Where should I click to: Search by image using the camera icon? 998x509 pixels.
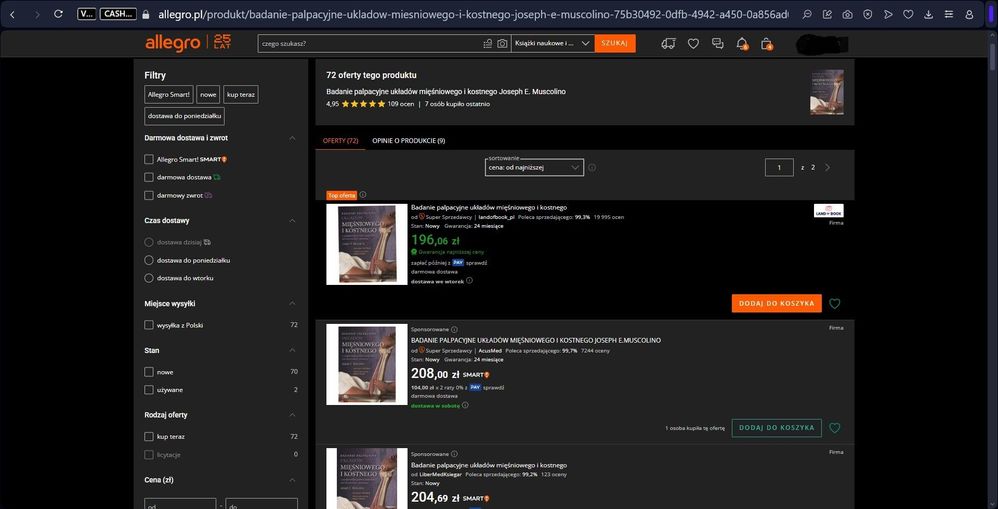click(x=502, y=43)
